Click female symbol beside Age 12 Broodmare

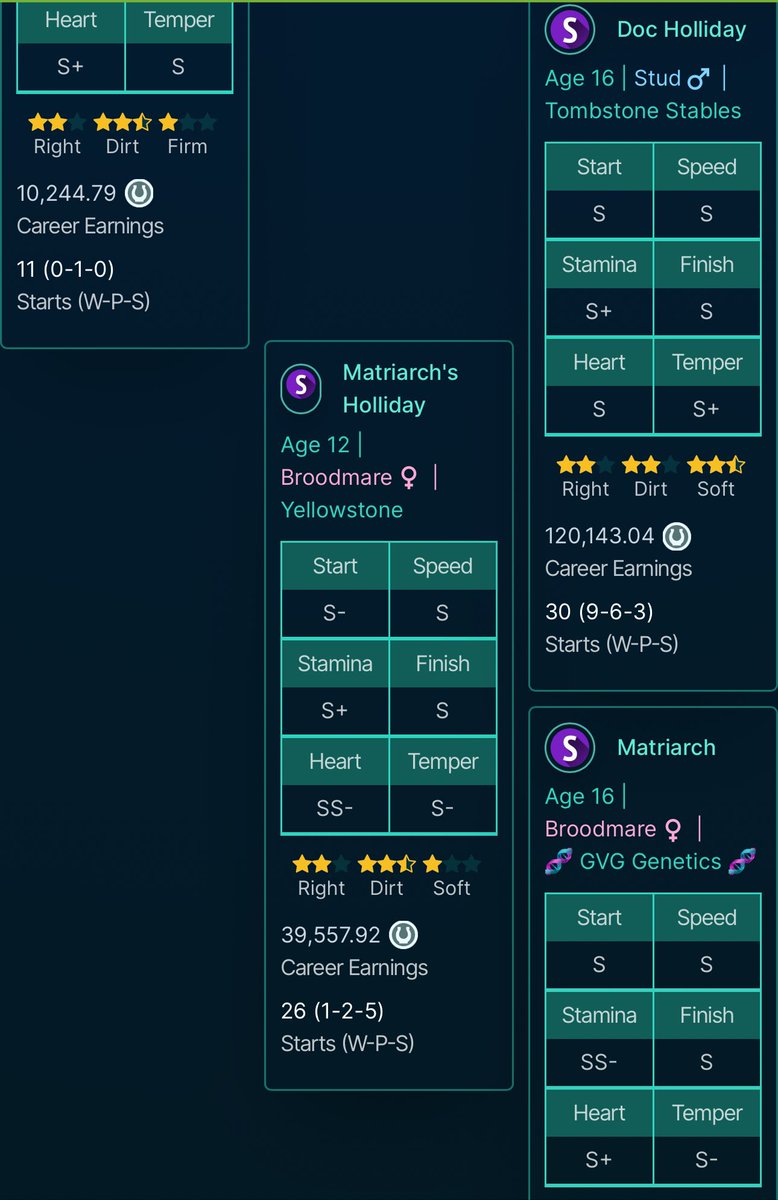coord(409,478)
